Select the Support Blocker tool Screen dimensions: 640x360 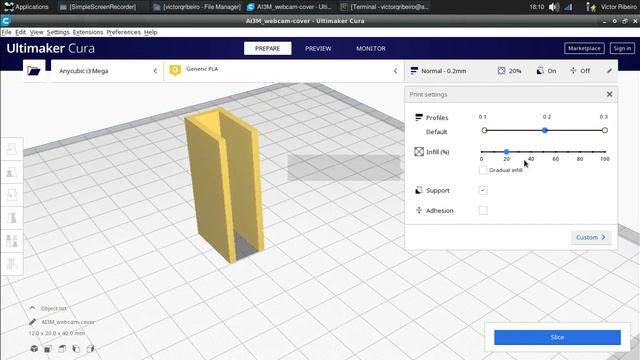[12, 264]
